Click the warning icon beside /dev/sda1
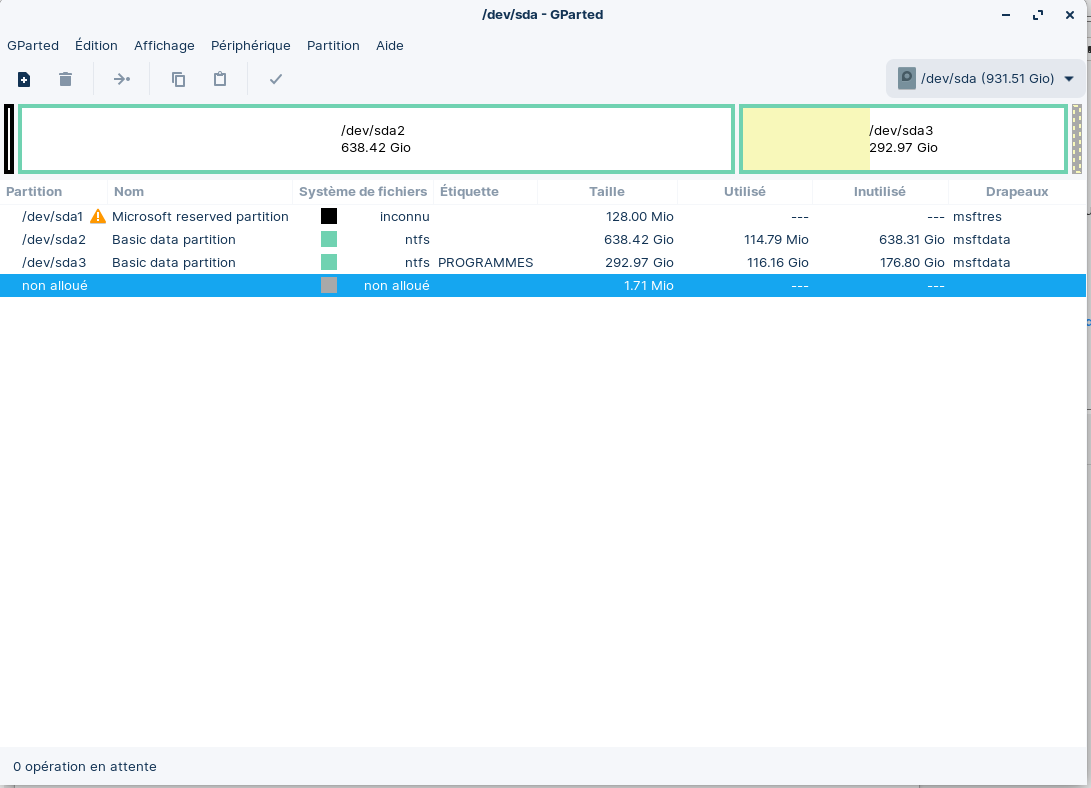This screenshot has height=788, width=1091. click(x=98, y=216)
